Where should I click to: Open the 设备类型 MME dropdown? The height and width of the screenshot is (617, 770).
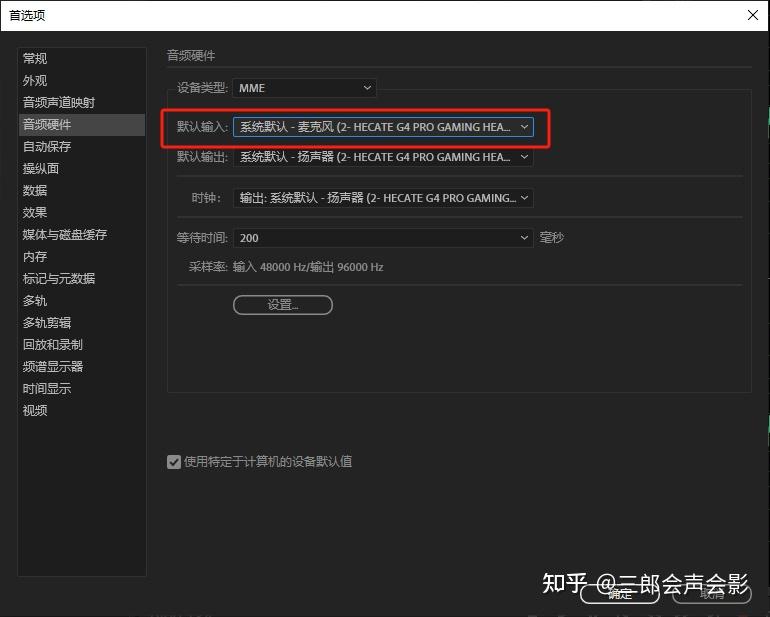point(304,88)
